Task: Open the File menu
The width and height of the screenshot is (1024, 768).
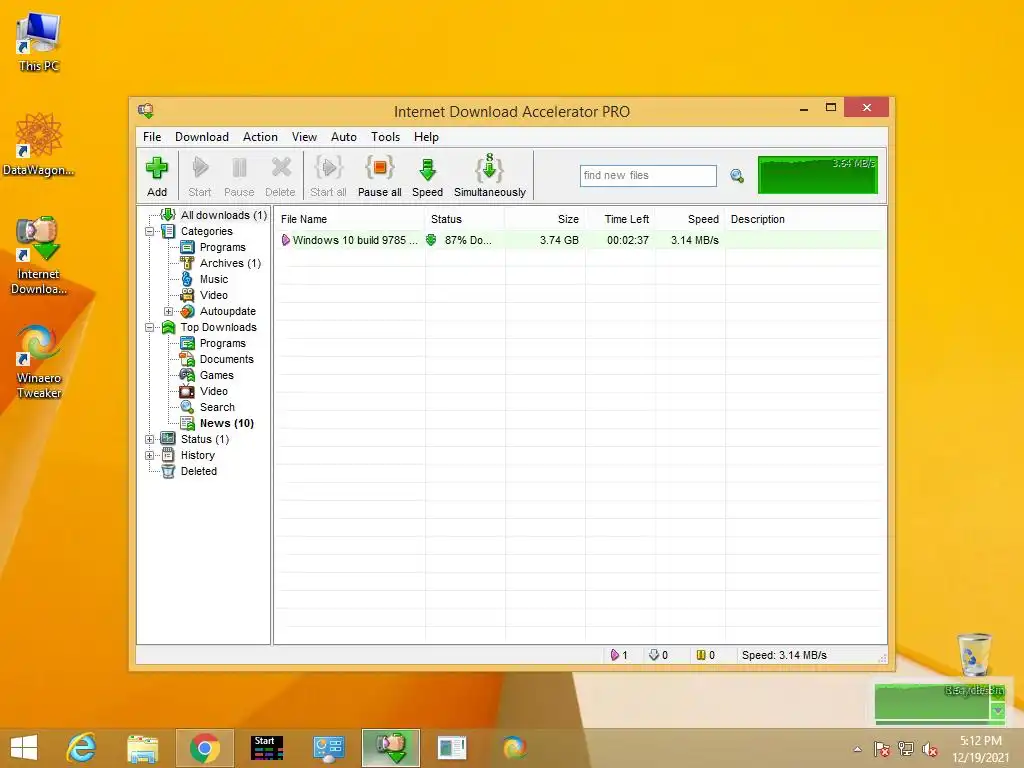Action: pos(152,136)
